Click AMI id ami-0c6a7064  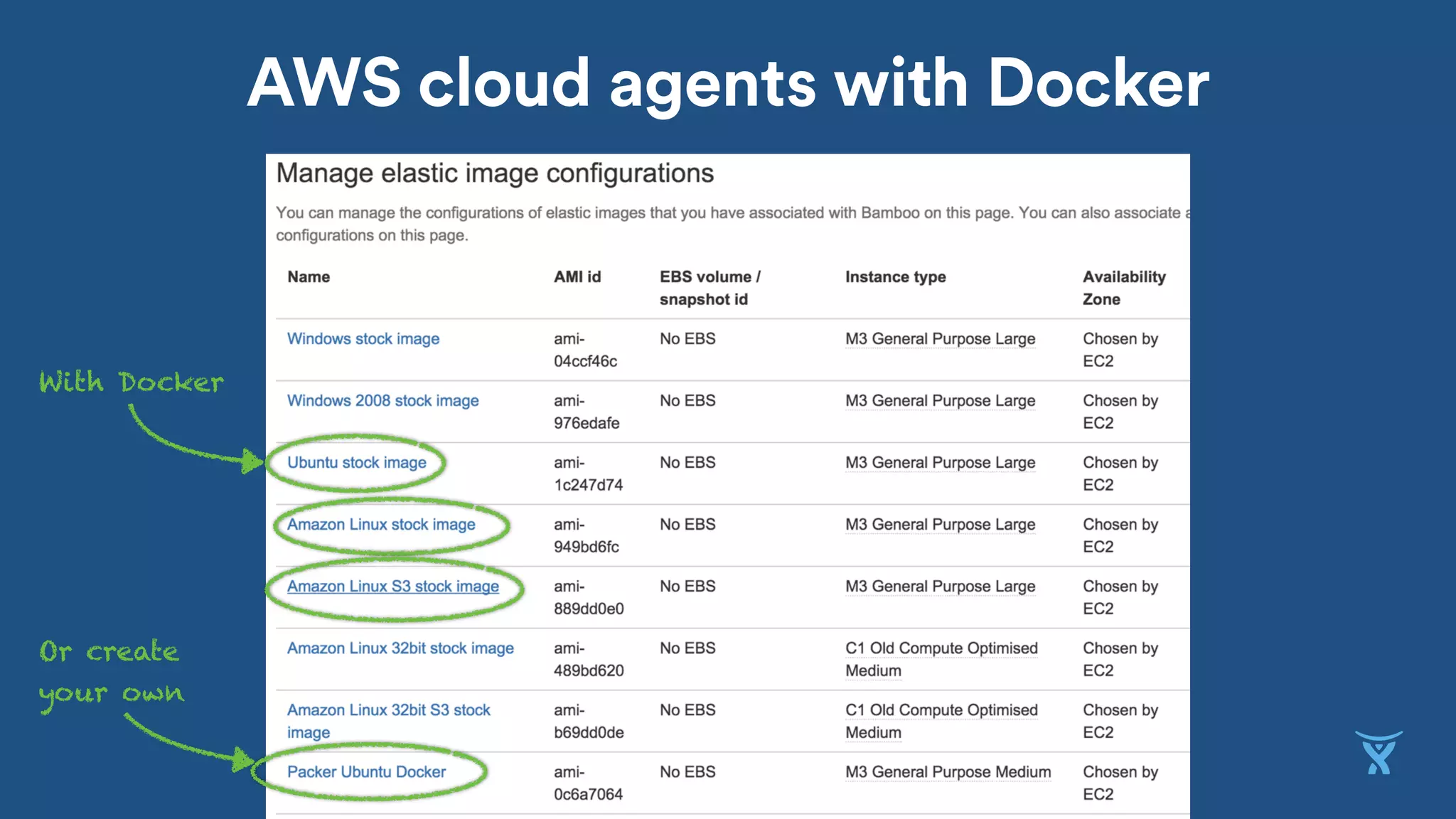(588, 783)
